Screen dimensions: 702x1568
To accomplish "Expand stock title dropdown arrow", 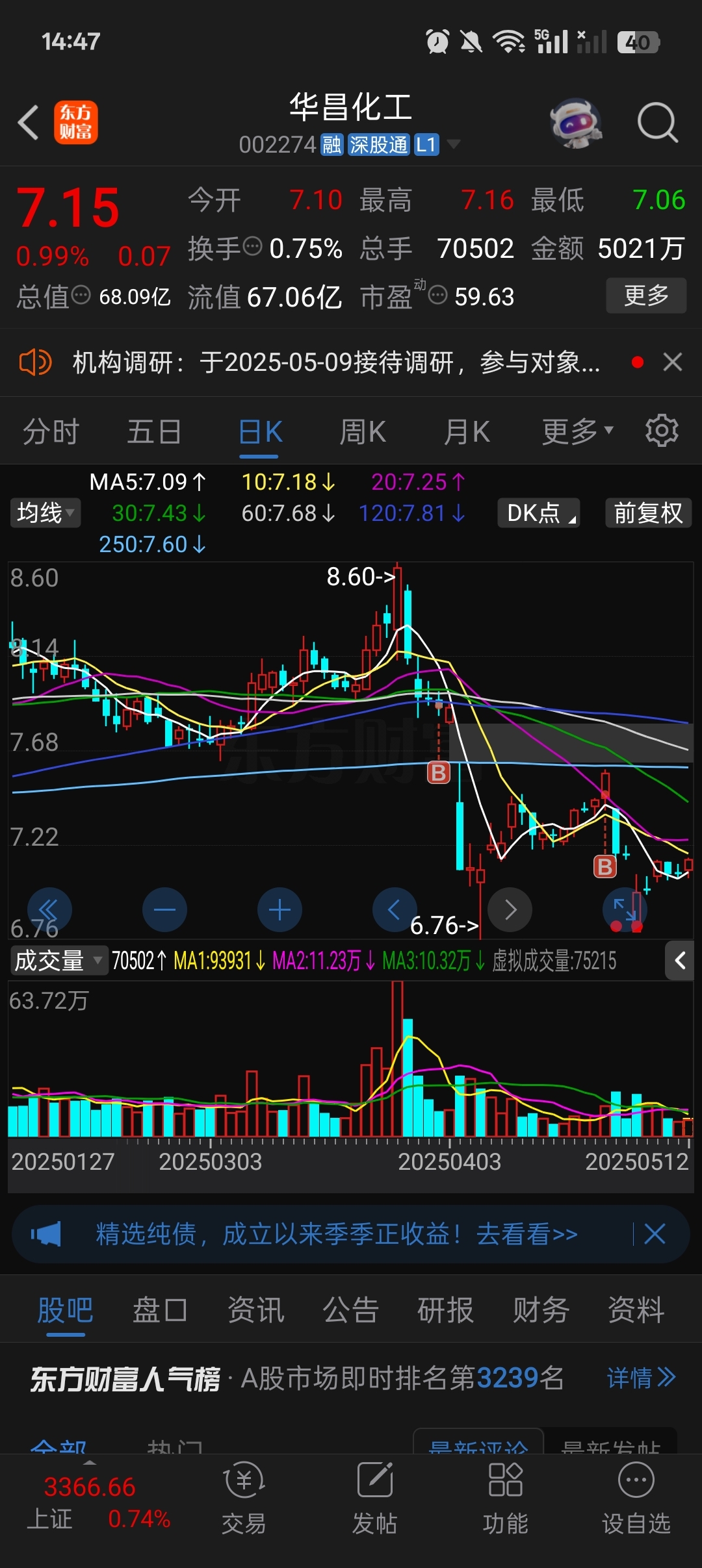I will tap(453, 144).
